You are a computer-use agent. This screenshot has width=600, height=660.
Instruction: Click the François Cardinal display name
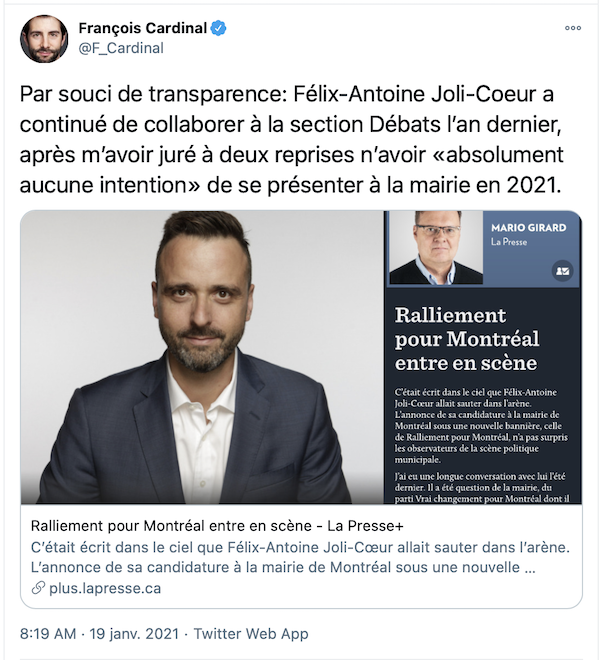point(143,28)
